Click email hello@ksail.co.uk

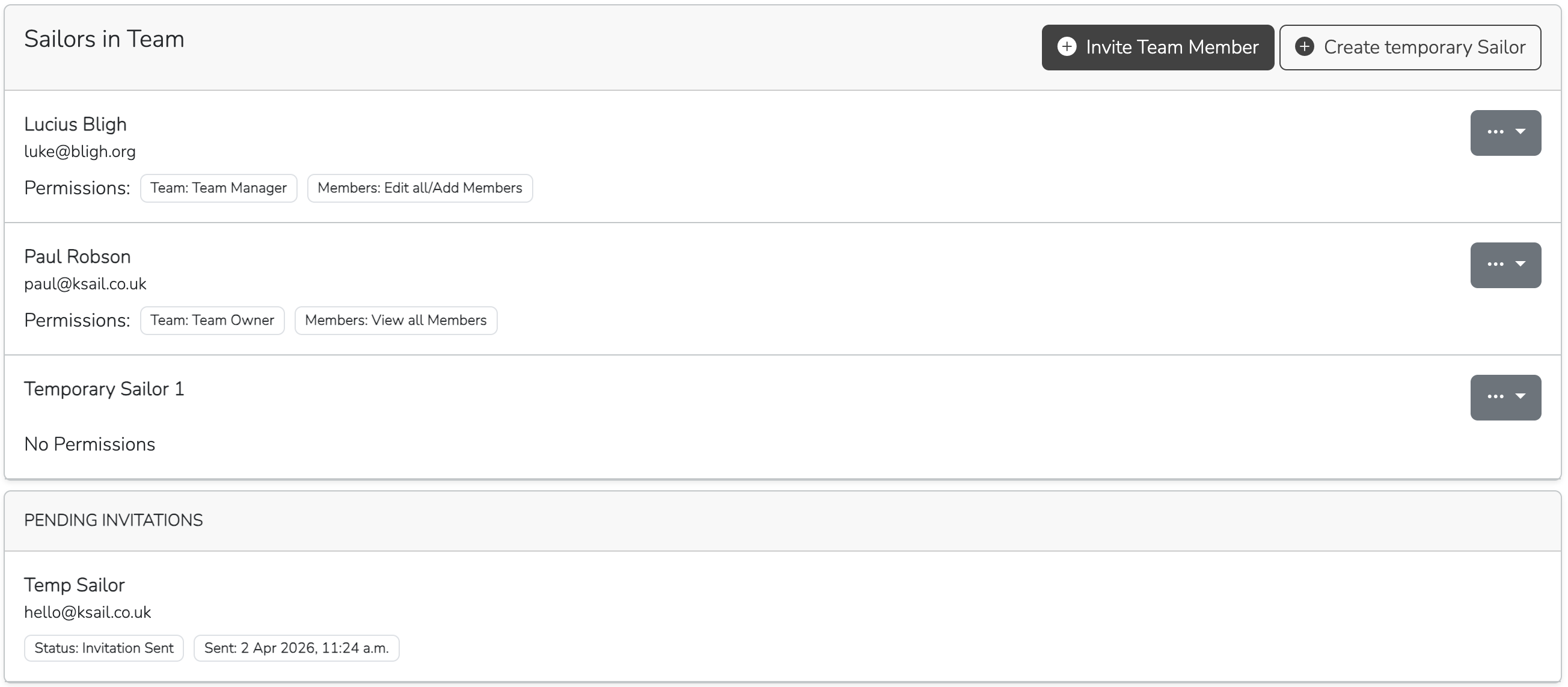point(88,612)
